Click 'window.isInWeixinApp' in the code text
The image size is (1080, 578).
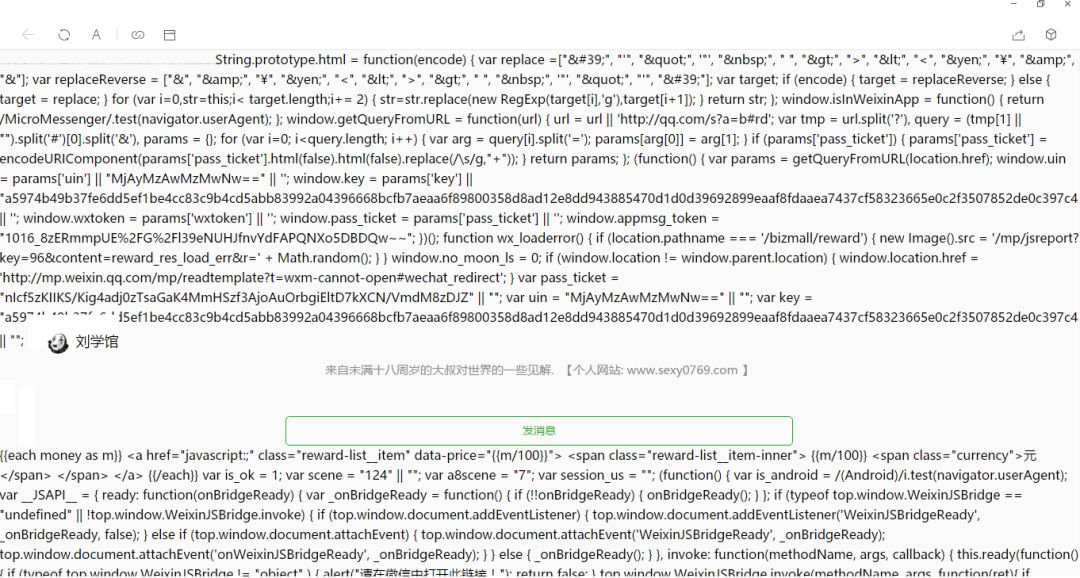click(866, 100)
